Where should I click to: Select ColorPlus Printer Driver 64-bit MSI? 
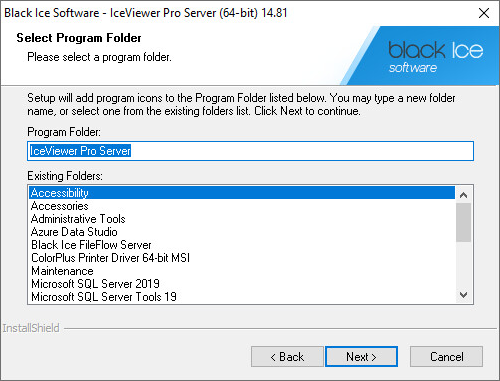tap(242, 258)
